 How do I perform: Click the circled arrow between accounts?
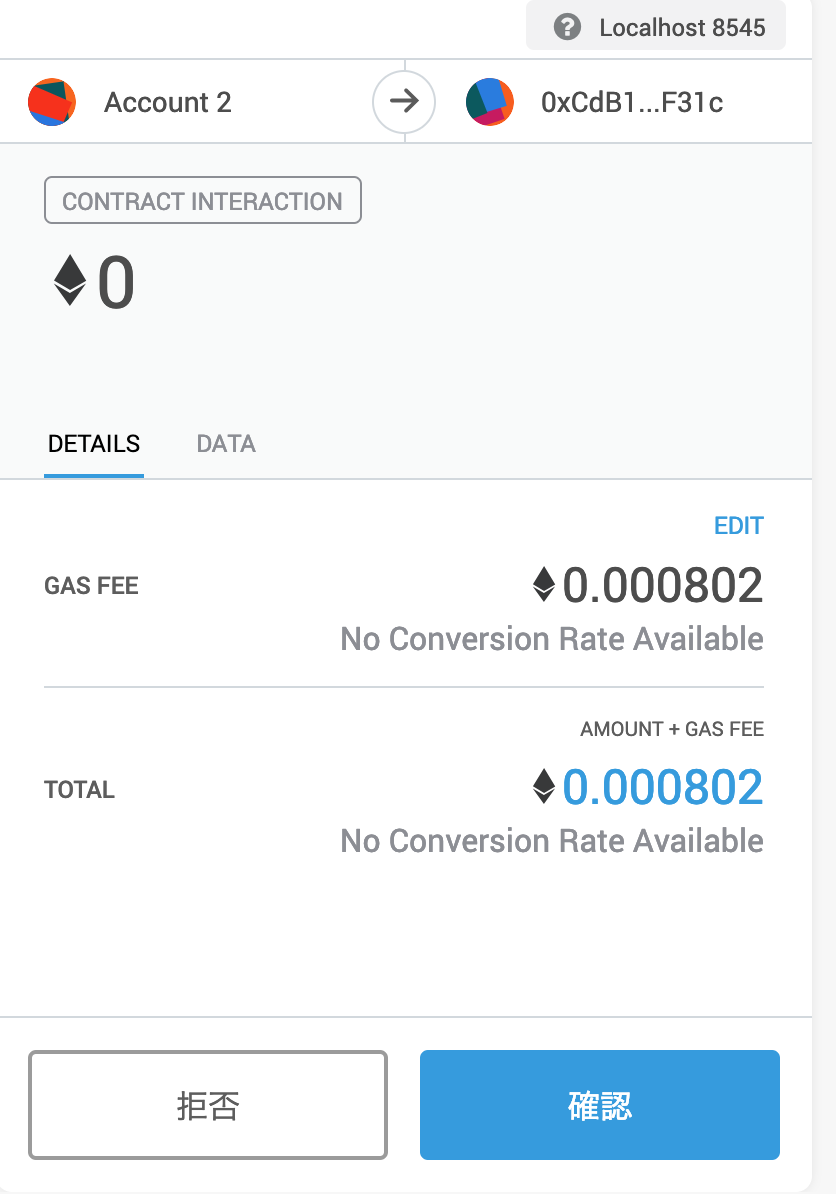click(404, 102)
